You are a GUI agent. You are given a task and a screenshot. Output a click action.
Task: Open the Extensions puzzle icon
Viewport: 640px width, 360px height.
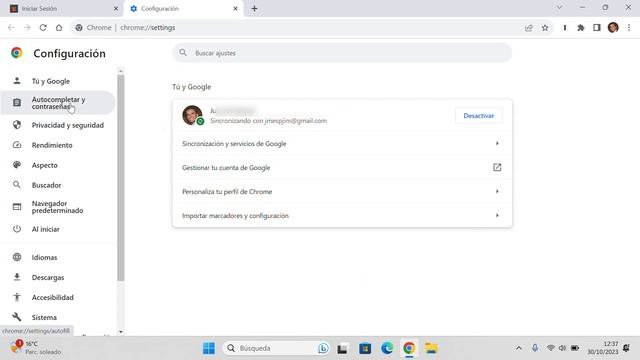pyautogui.click(x=581, y=28)
